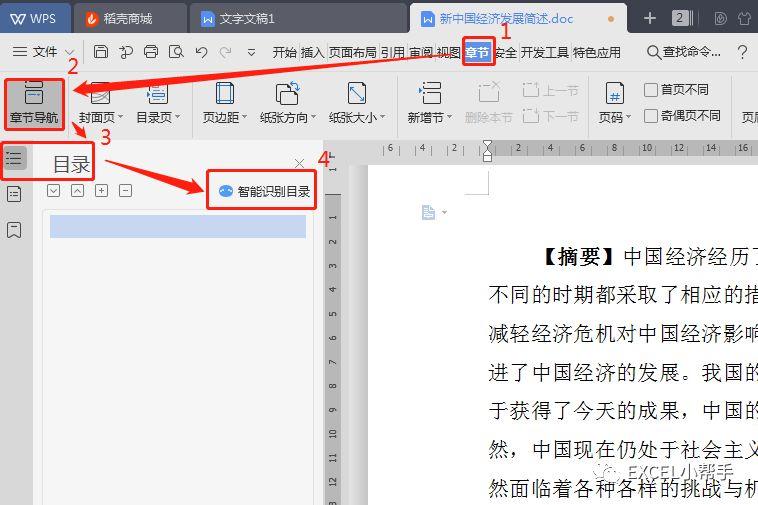Open the 引用 ribbon tab
The height and width of the screenshot is (505, 758).
coord(393,52)
